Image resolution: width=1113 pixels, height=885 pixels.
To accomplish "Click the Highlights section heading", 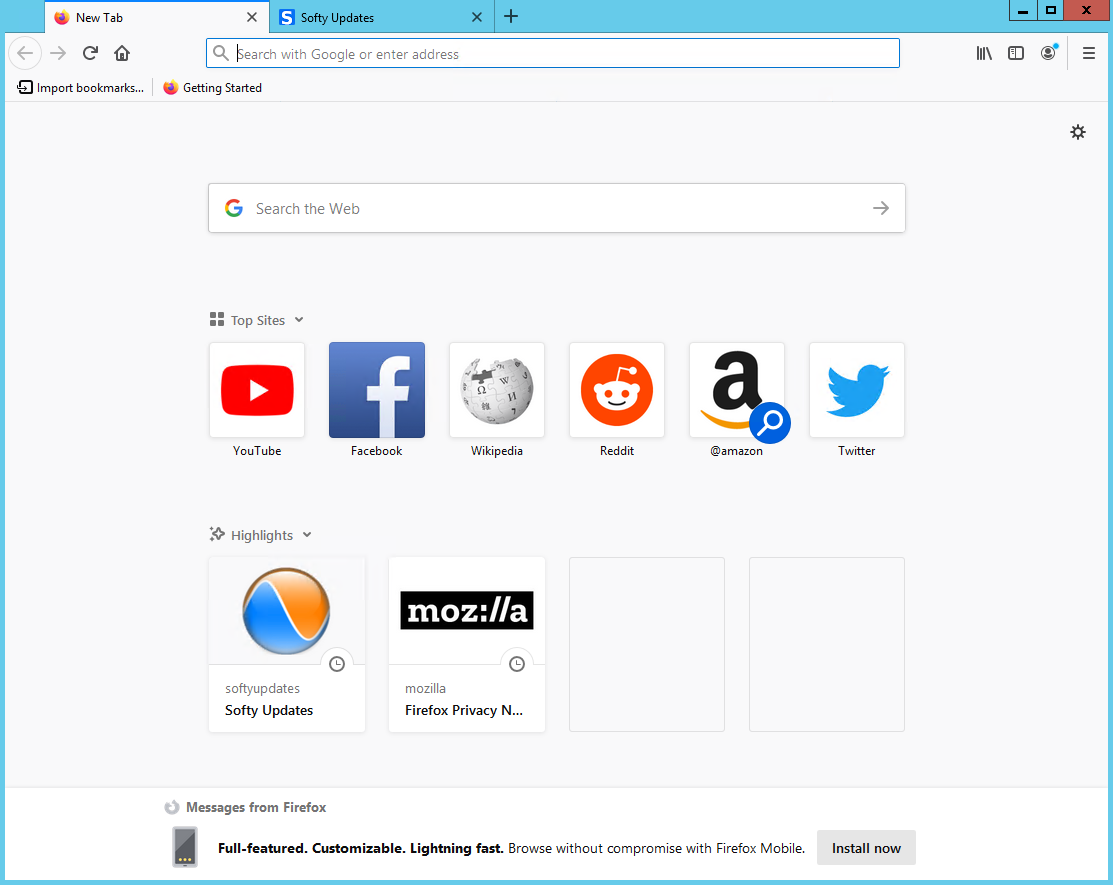I will click(x=262, y=535).
